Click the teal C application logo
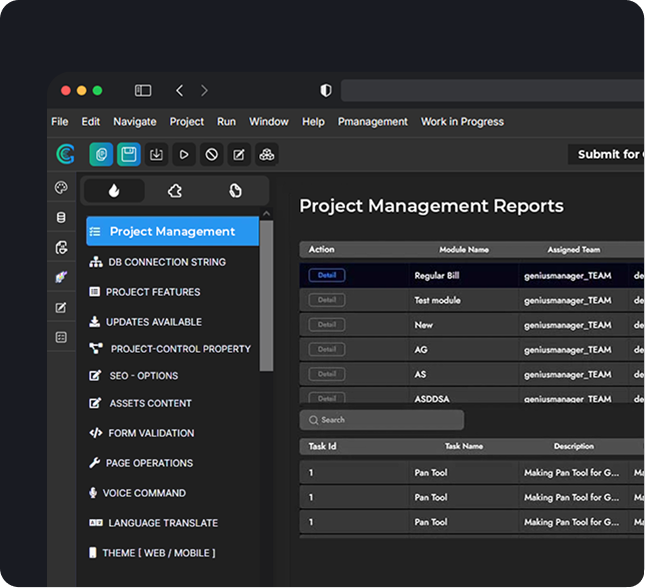 point(65,154)
